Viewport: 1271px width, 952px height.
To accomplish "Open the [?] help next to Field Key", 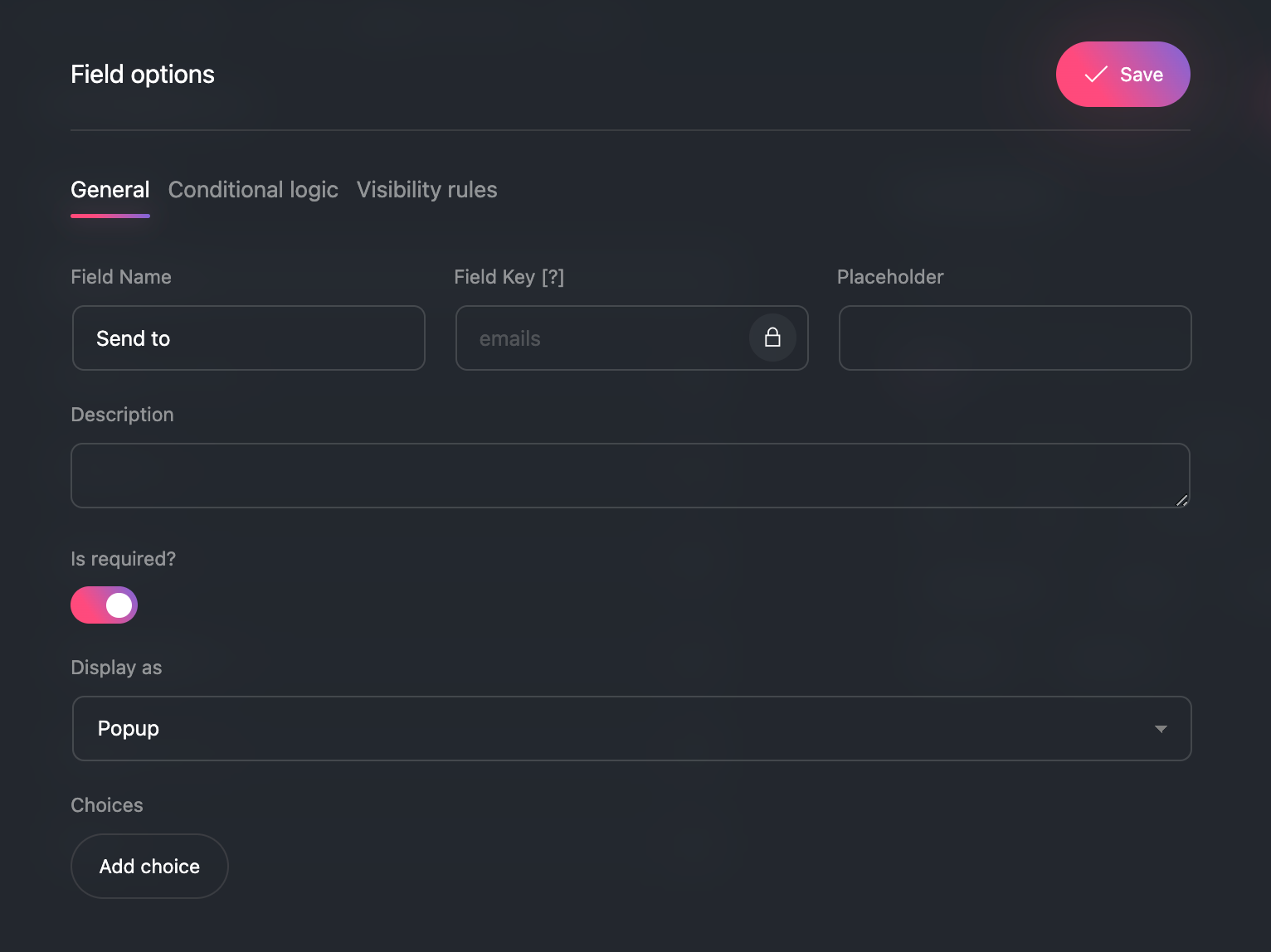I will pyautogui.click(x=554, y=277).
